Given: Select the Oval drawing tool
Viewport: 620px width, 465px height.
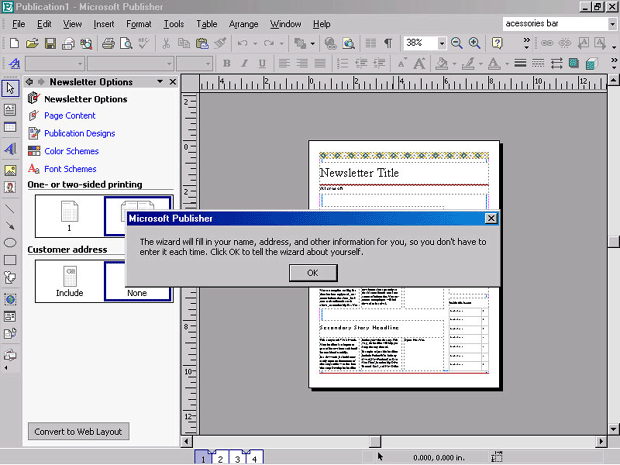Looking at the screenshot, I should click(x=10, y=243).
